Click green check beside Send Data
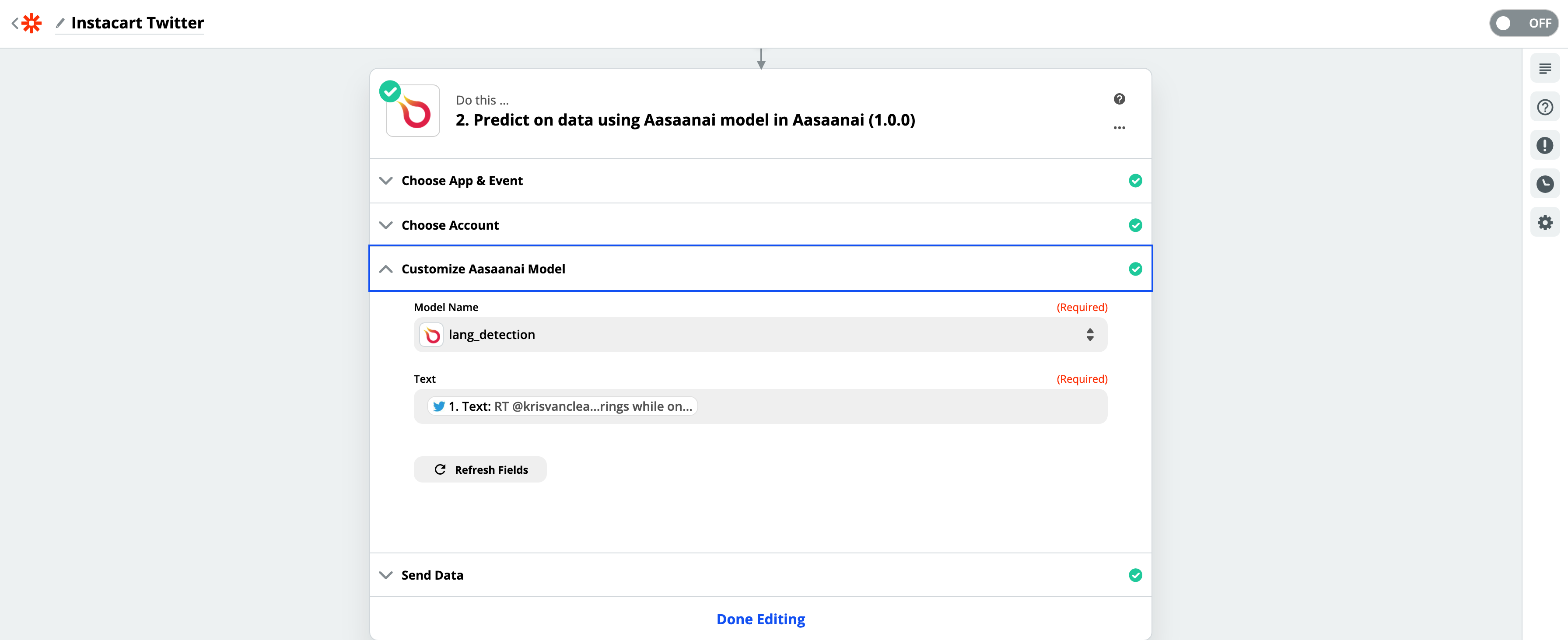 [1135, 575]
